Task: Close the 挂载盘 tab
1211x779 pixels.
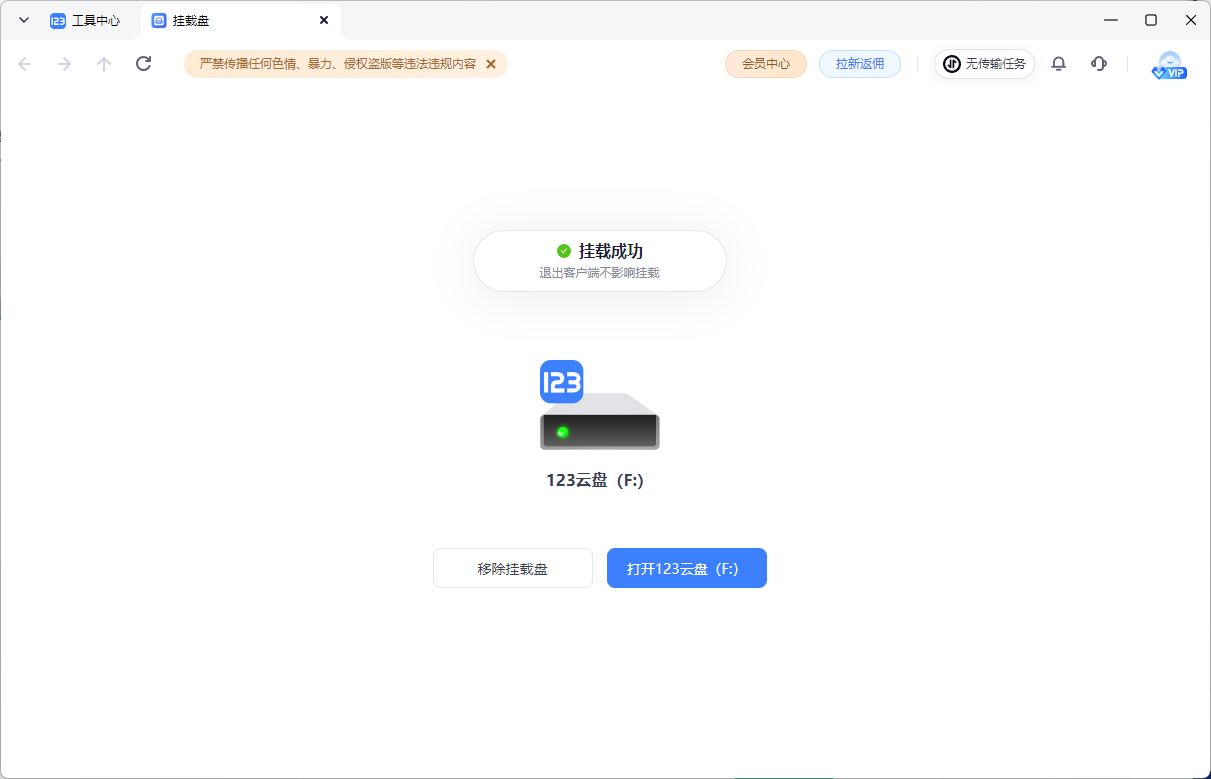Action: point(324,19)
